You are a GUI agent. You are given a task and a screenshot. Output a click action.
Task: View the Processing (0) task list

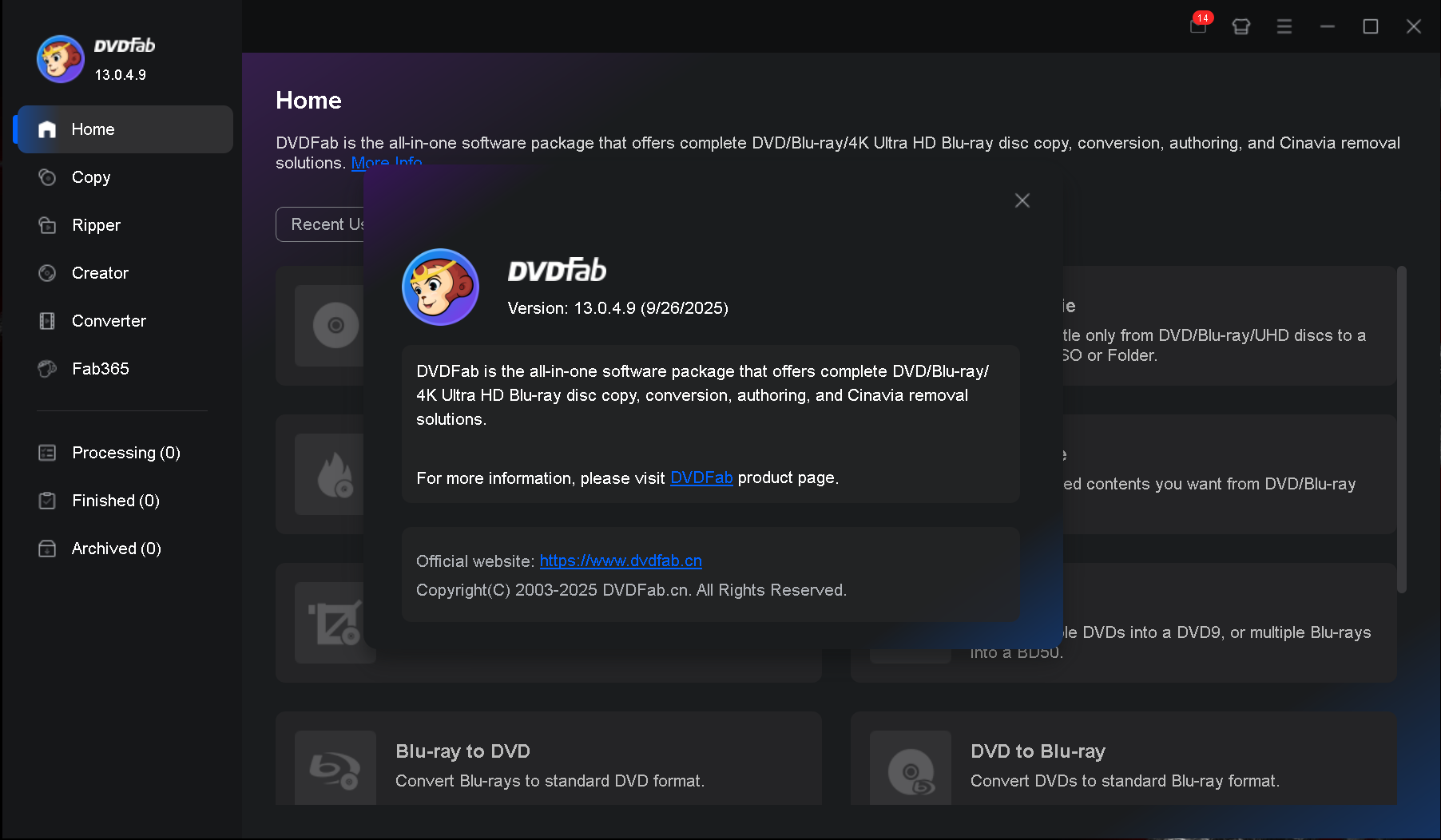125,453
